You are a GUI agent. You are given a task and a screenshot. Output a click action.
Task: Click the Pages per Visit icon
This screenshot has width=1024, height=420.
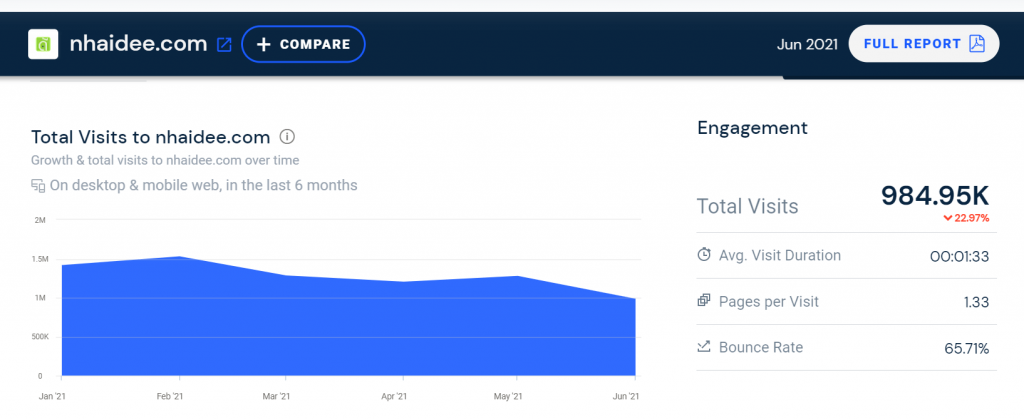coord(704,301)
